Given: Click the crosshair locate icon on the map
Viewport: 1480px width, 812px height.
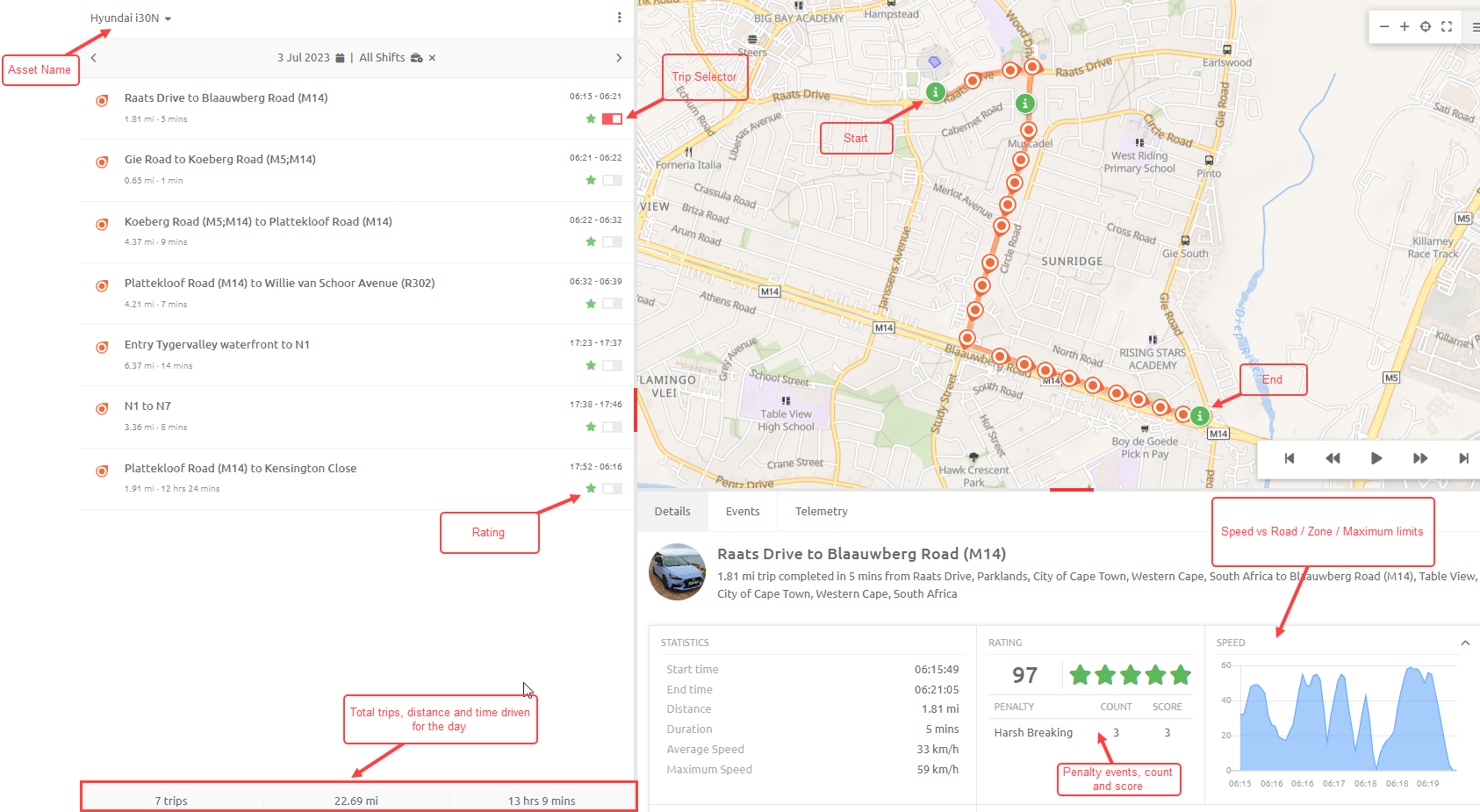Looking at the screenshot, I should click(1426, 26).
